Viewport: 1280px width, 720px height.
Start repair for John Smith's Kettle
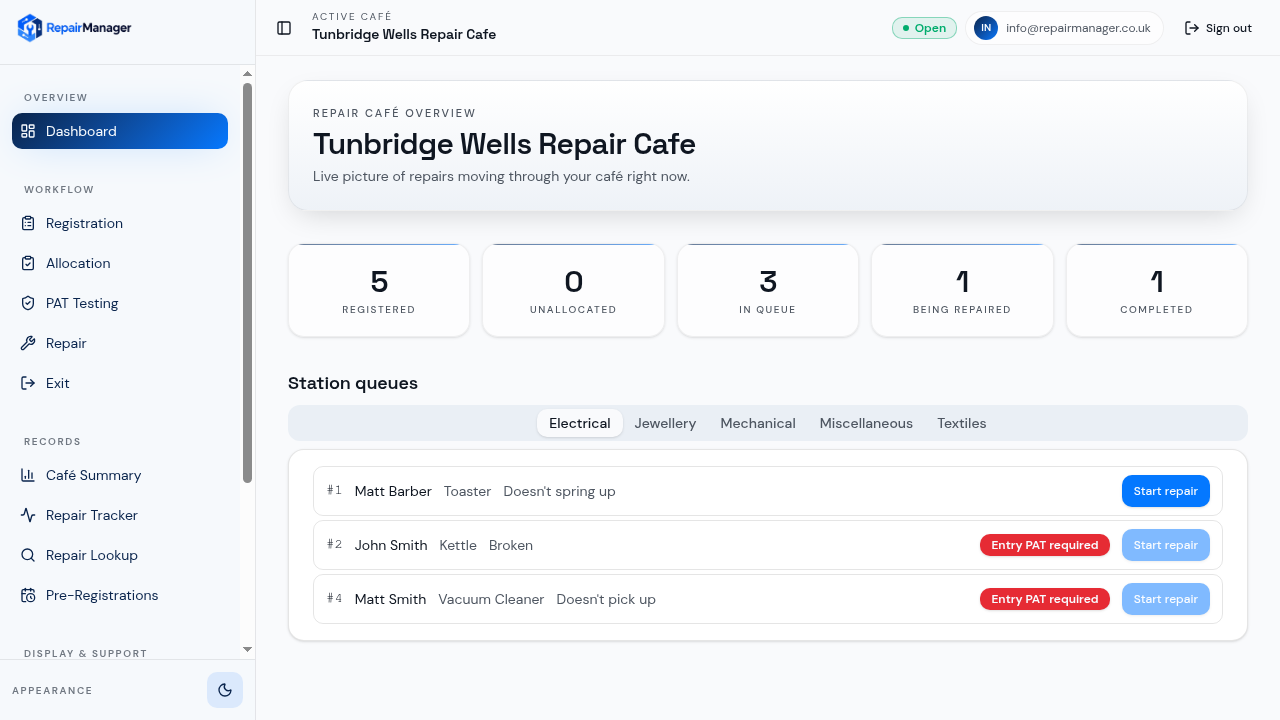point(1166,545)
